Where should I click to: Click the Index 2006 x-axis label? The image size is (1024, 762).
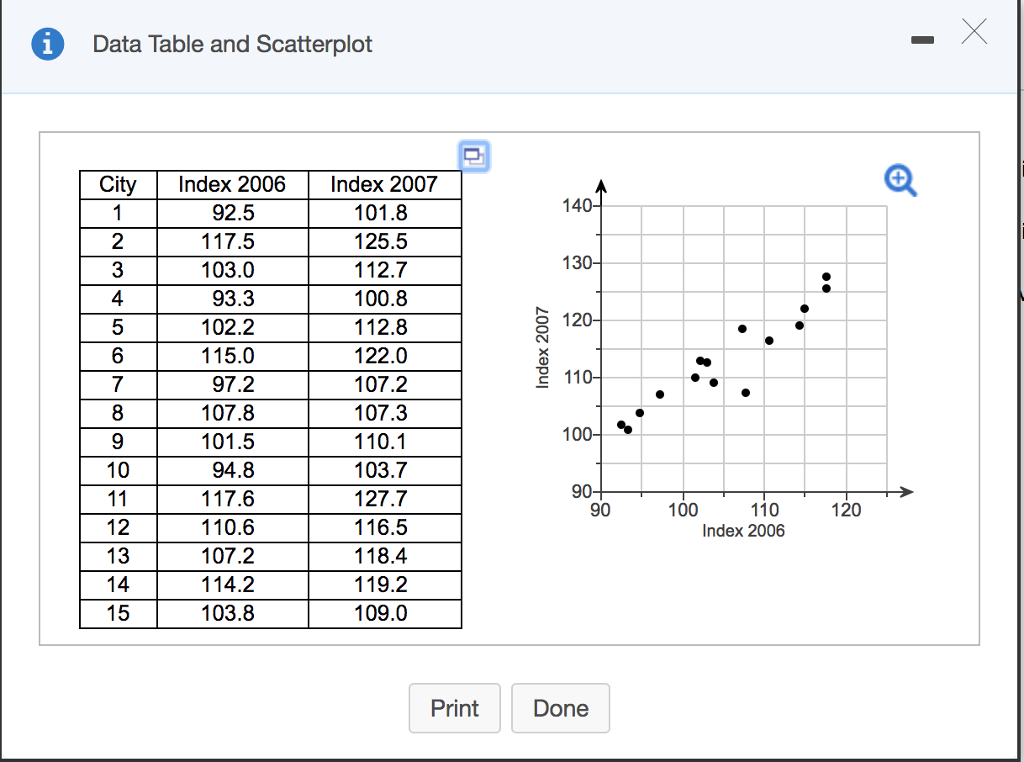[743, 531]
